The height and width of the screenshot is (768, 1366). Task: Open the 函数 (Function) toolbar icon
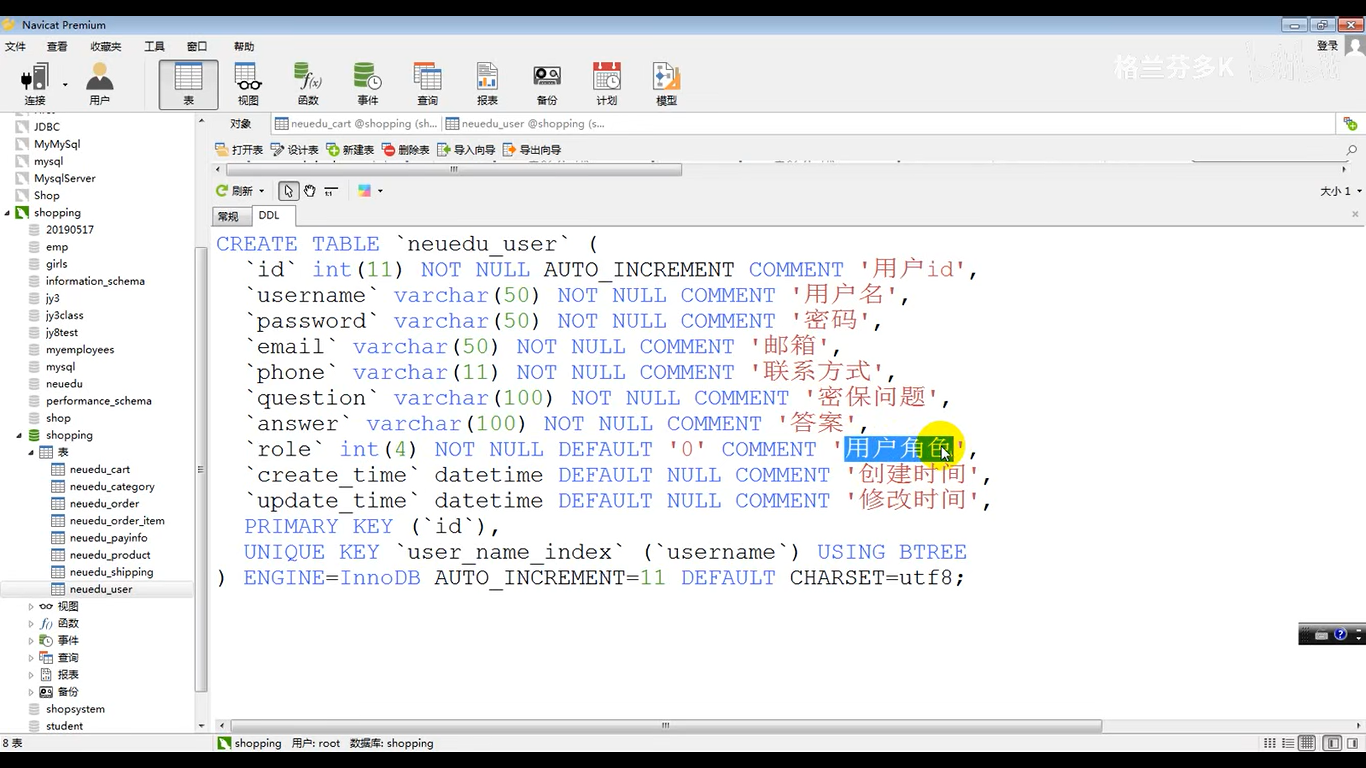click(308, 84)
